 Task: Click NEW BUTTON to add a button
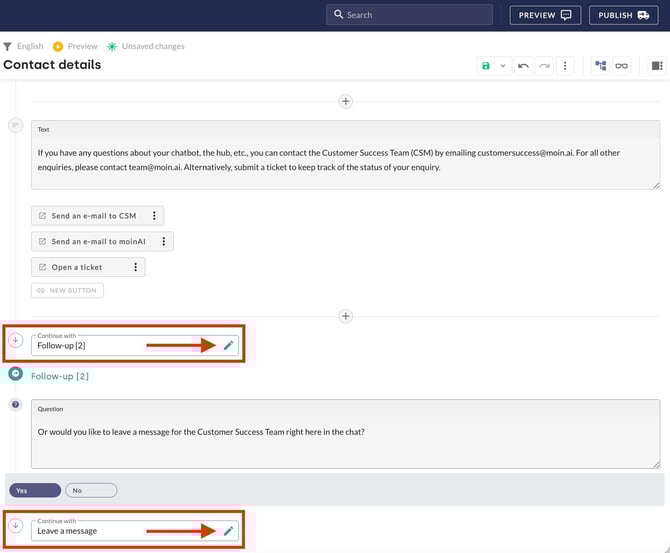click(x=67, y=291)
